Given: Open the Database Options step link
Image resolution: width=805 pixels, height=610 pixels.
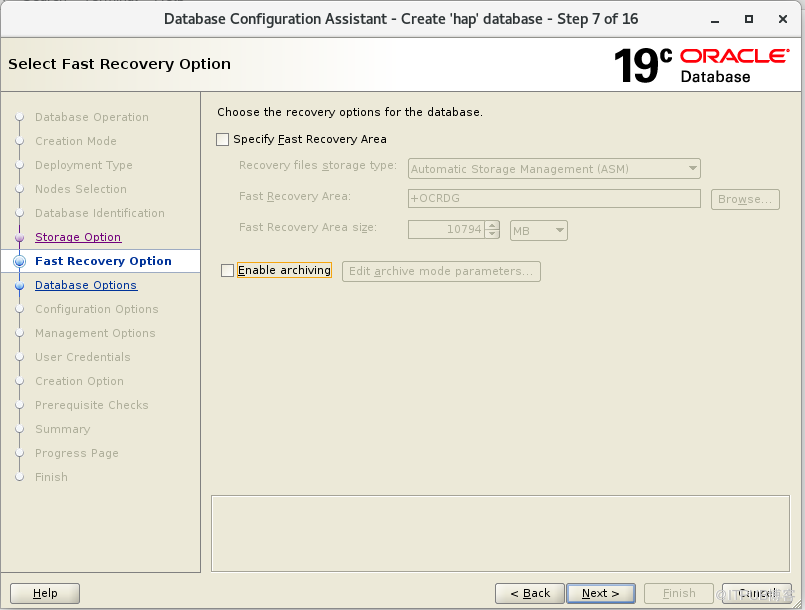Looking at the screenshot, I should (86, 285).
